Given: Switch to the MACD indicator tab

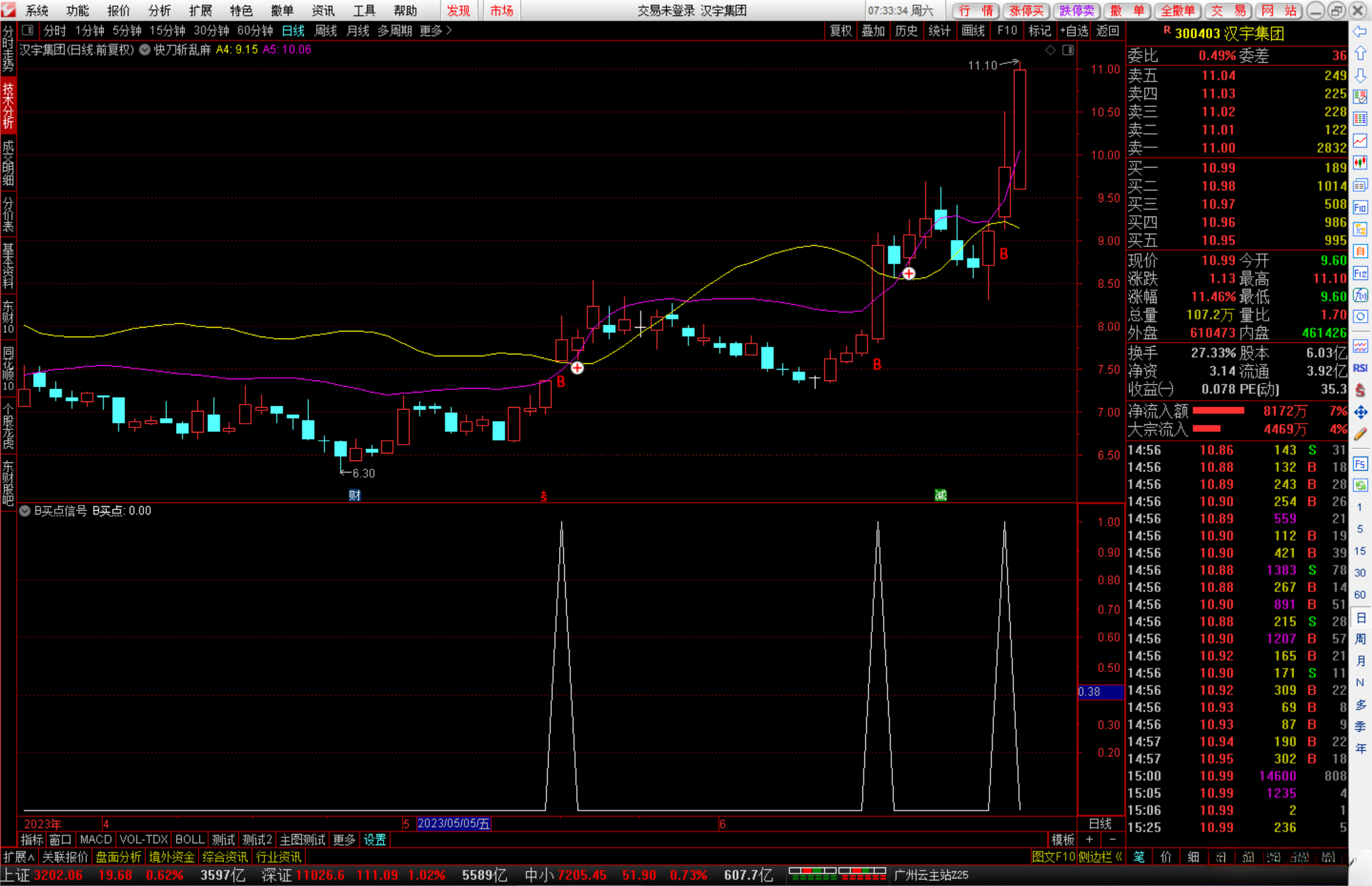Looking at the screenshot, I should coord(95,840).
